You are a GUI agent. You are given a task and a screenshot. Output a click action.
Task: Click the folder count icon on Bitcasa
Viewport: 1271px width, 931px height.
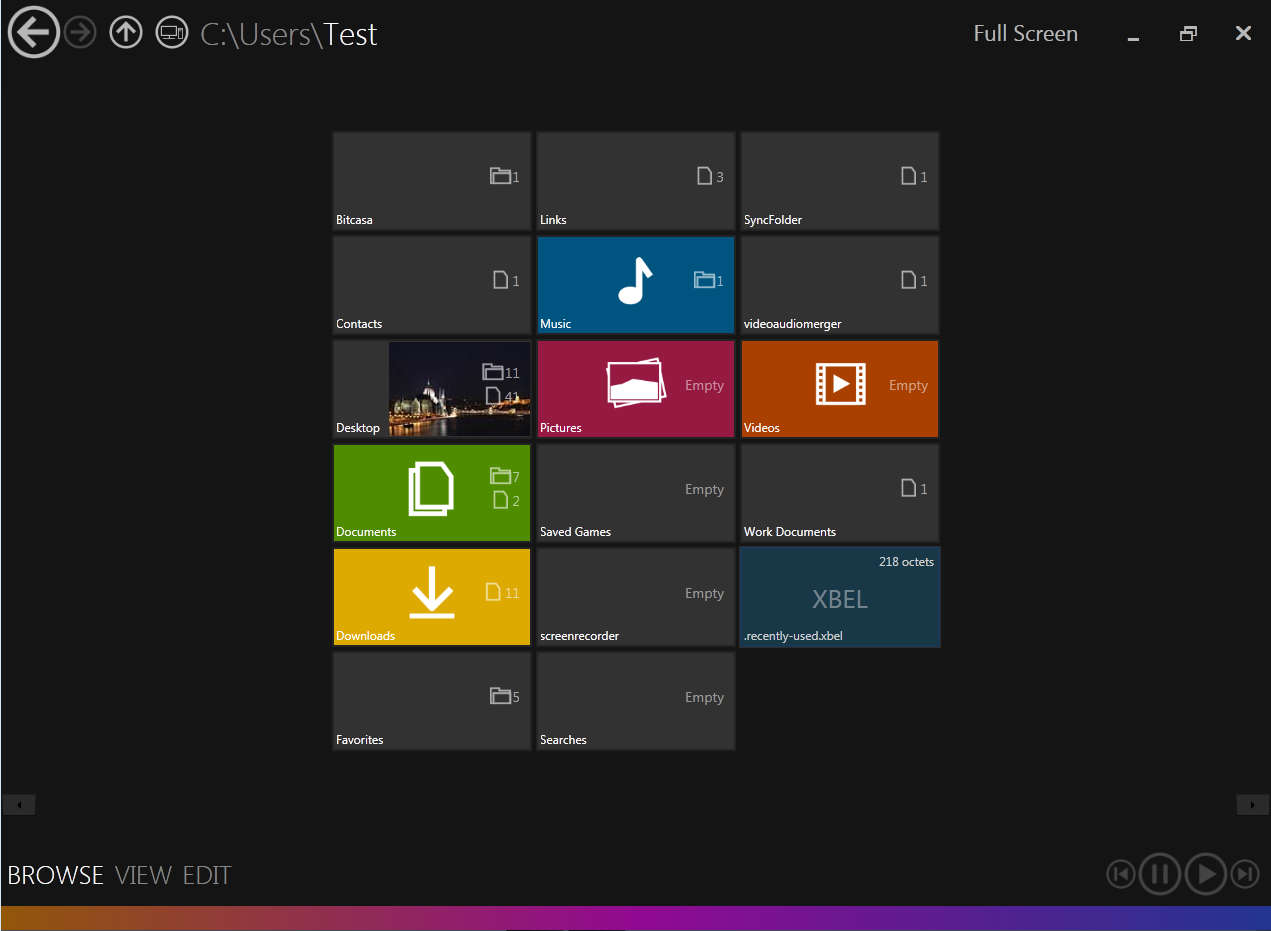(500, 176)
